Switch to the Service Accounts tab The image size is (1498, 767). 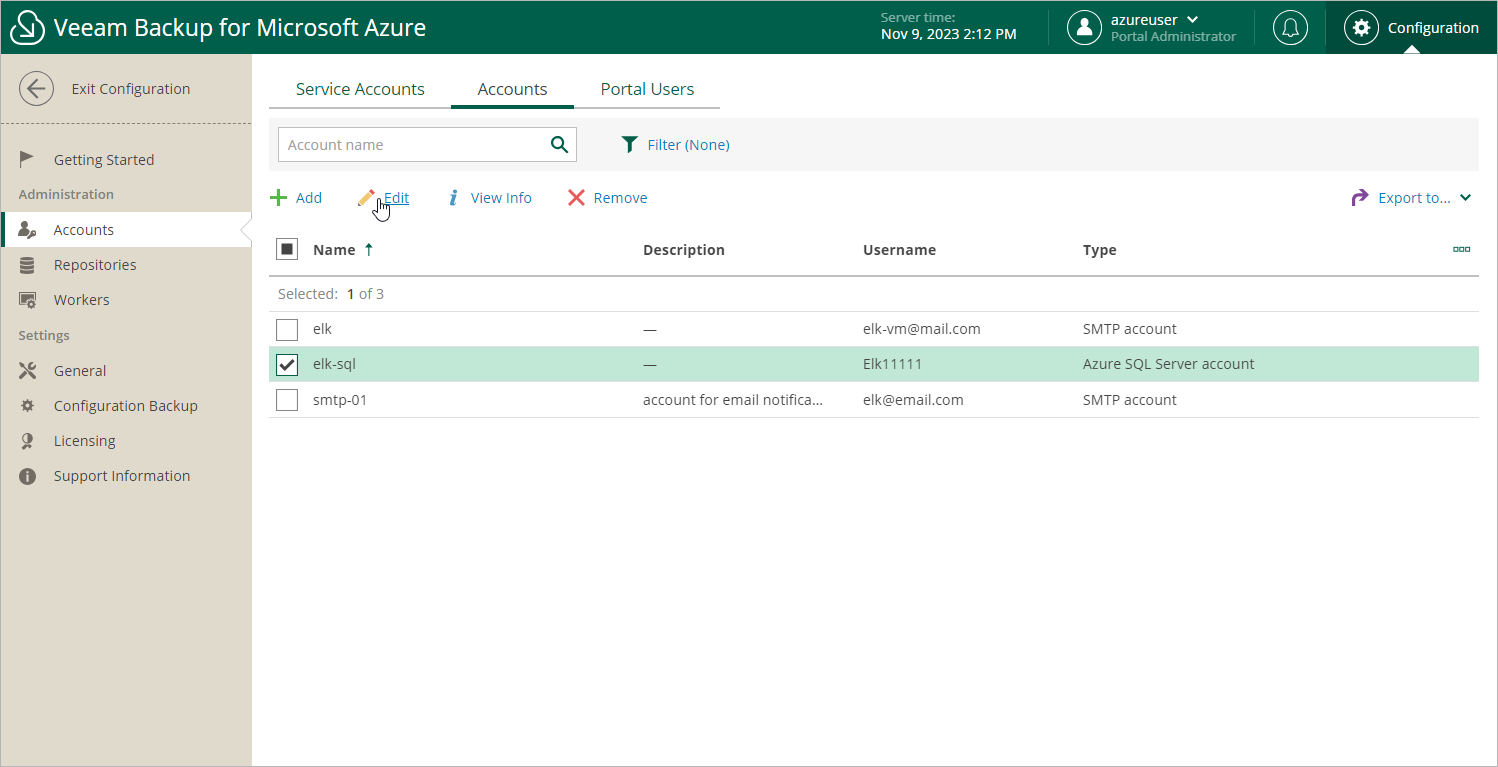point(360,89)
